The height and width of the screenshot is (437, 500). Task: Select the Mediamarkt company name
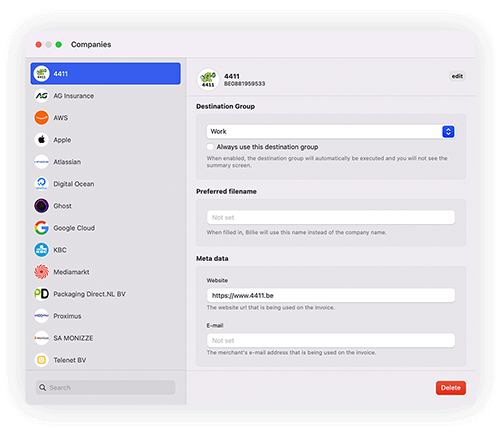71,272
